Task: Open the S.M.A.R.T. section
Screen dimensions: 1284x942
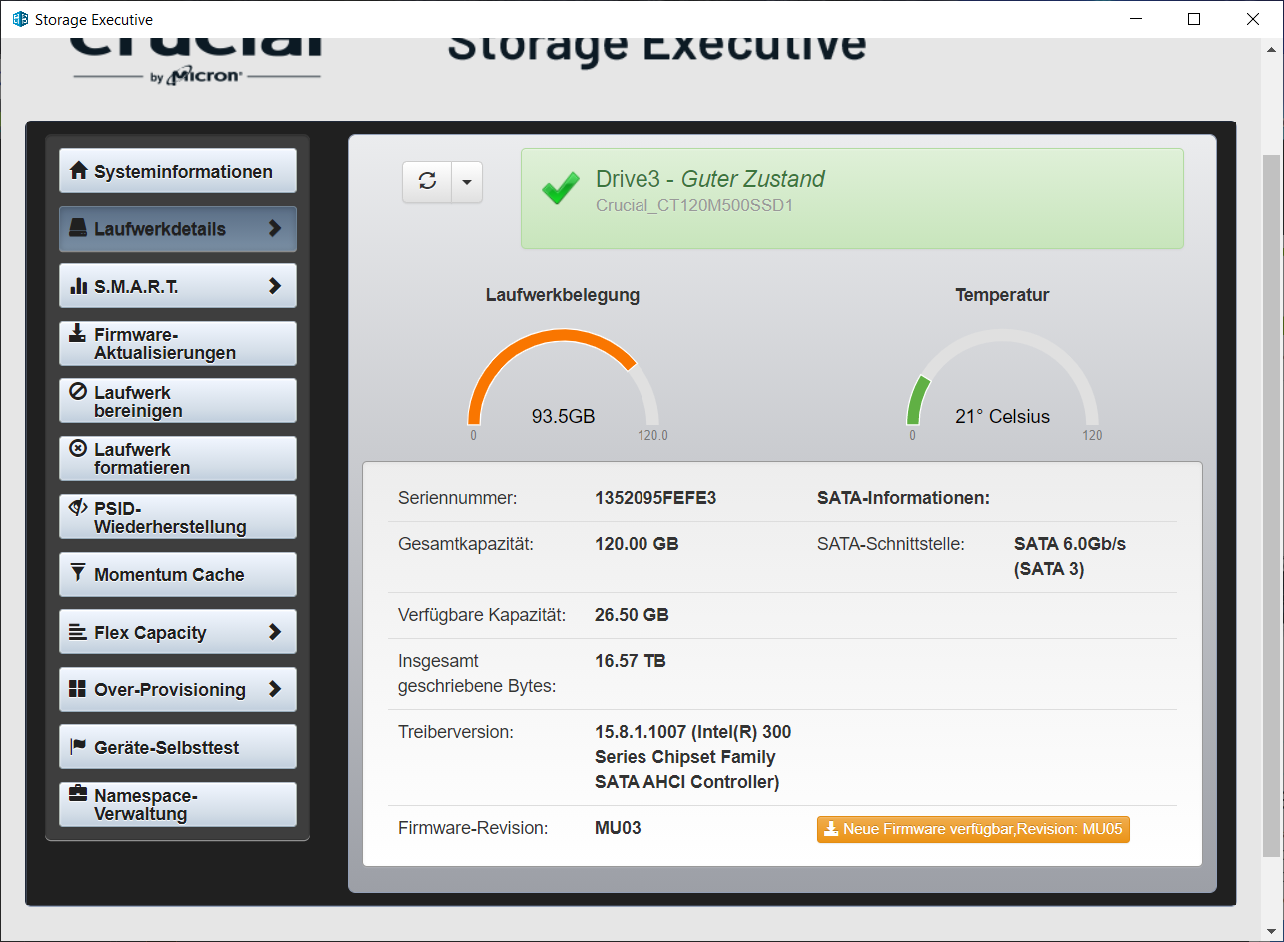Action: click(178, 286)
